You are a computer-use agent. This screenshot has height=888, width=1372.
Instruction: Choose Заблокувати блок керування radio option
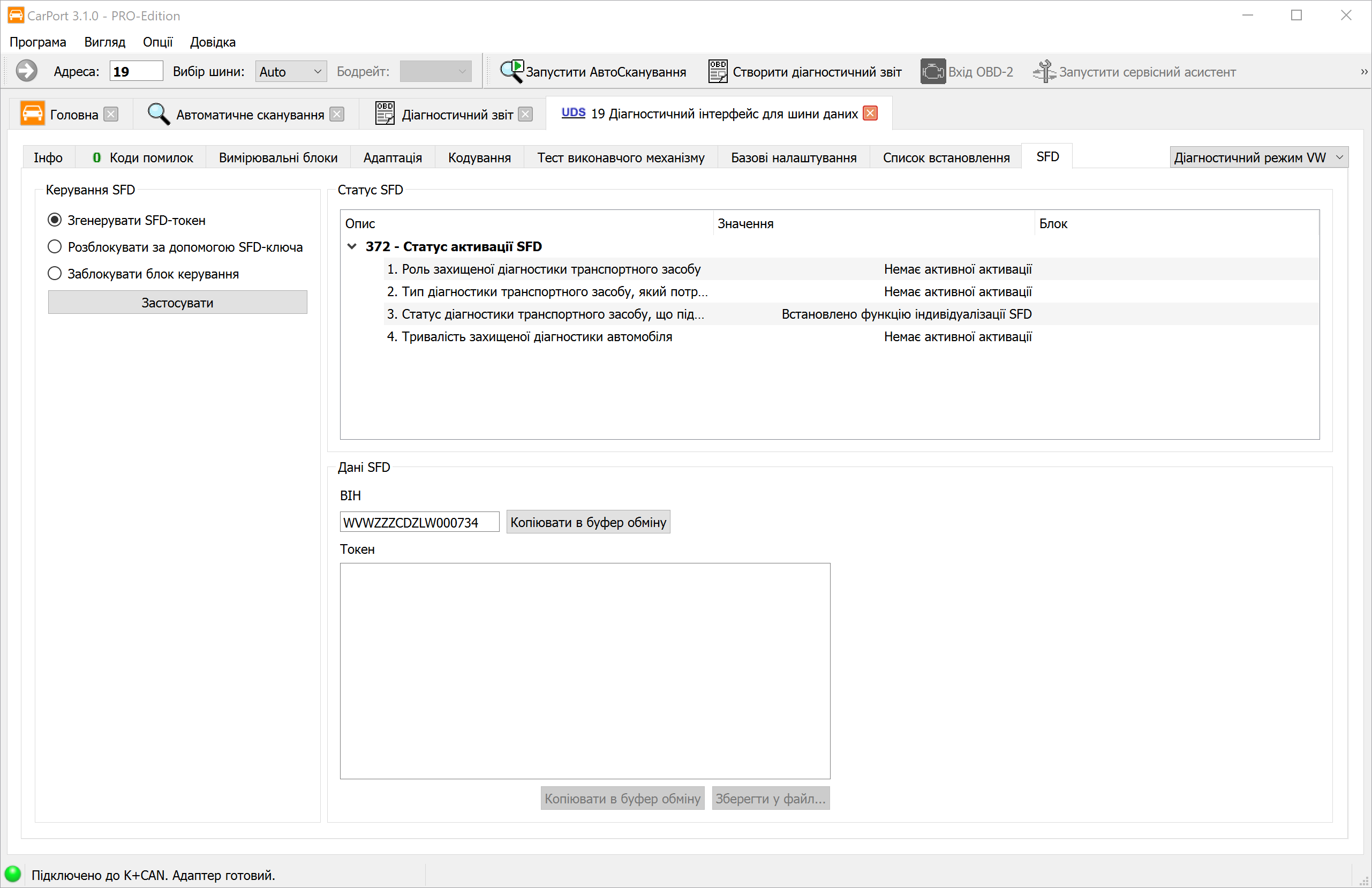click(x=55, y=273)
